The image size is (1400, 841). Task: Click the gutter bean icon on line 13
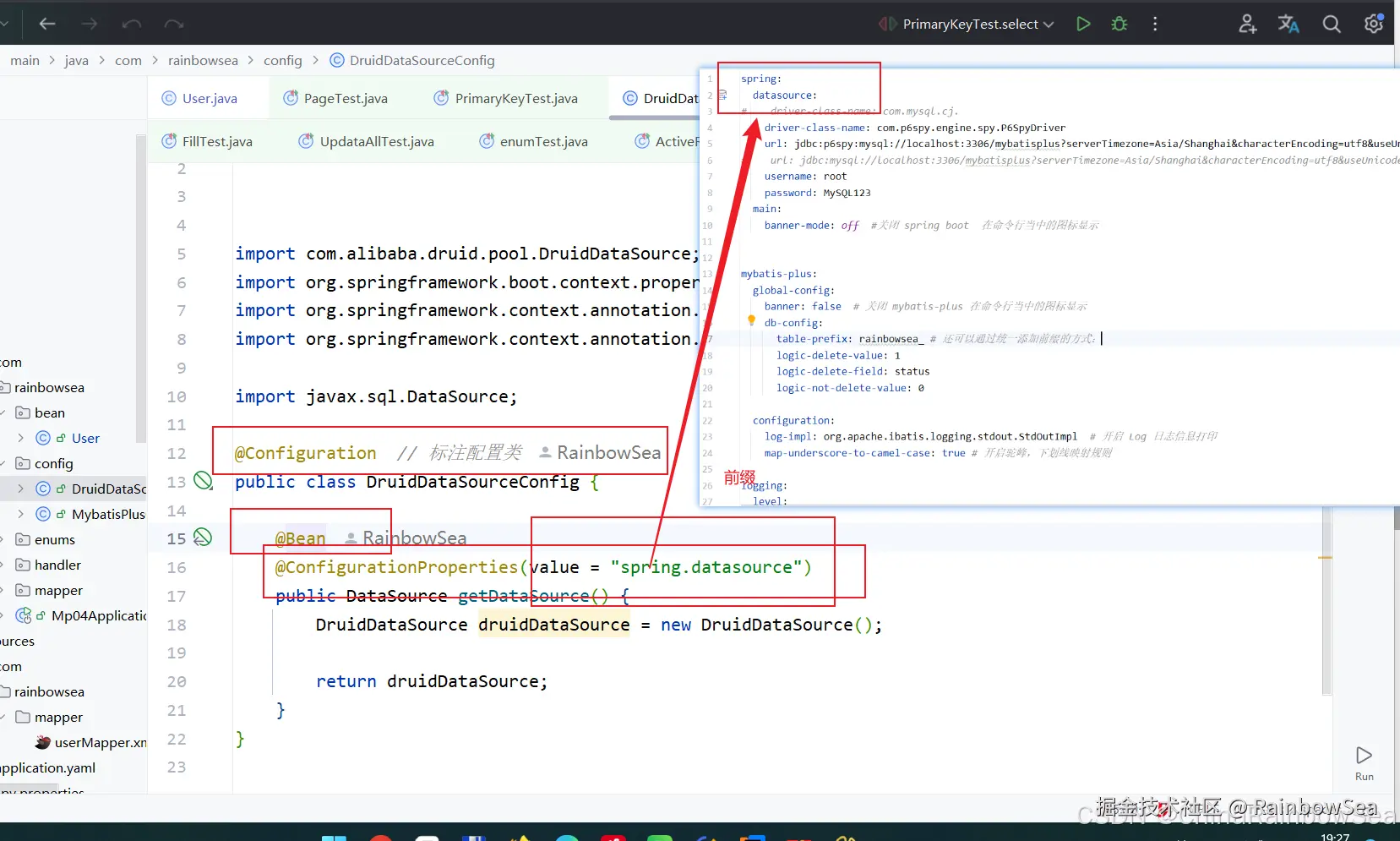[203, 481]
